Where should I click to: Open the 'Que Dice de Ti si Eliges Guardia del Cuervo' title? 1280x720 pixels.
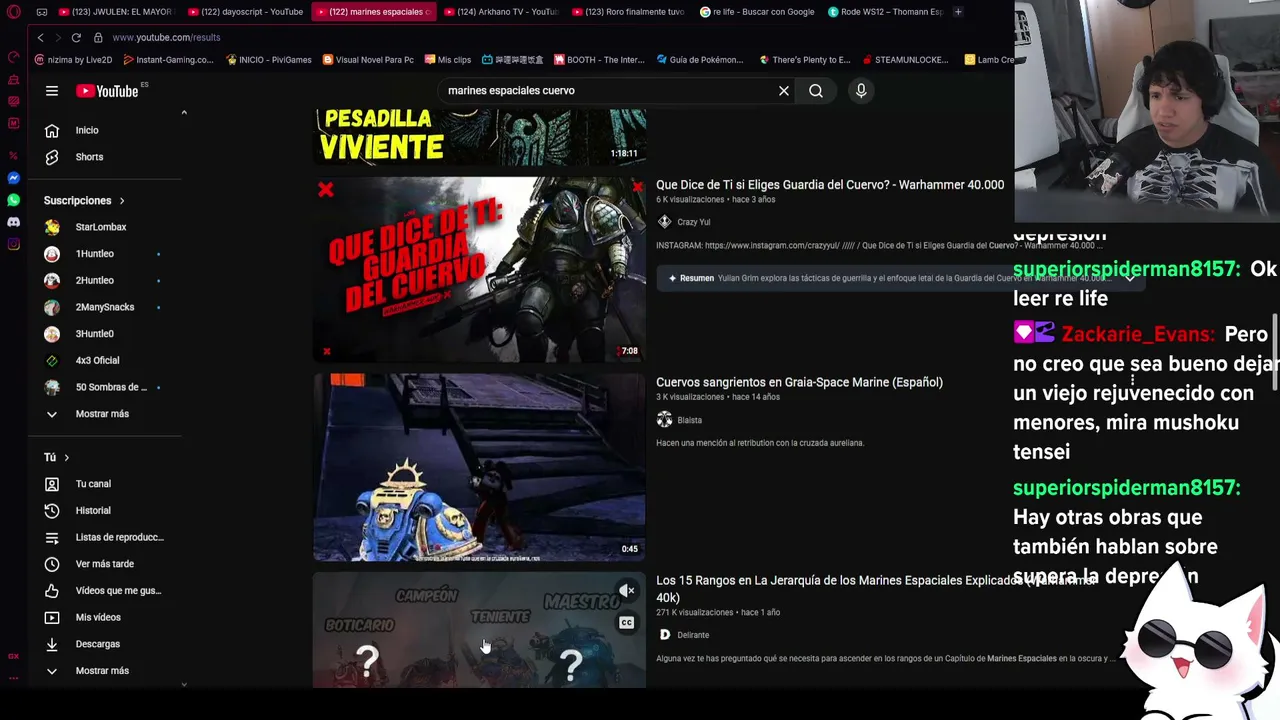(830, 185)
